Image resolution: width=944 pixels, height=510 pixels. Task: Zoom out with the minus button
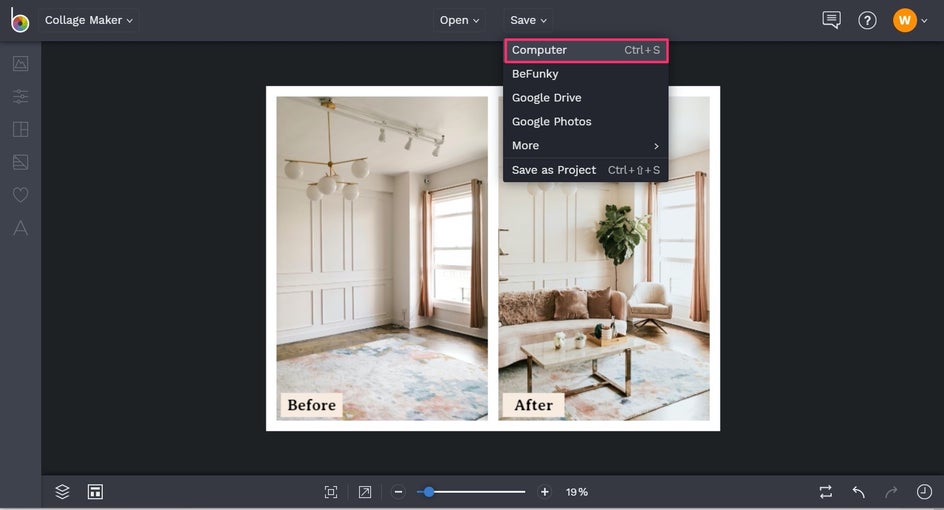click(398, 492)
